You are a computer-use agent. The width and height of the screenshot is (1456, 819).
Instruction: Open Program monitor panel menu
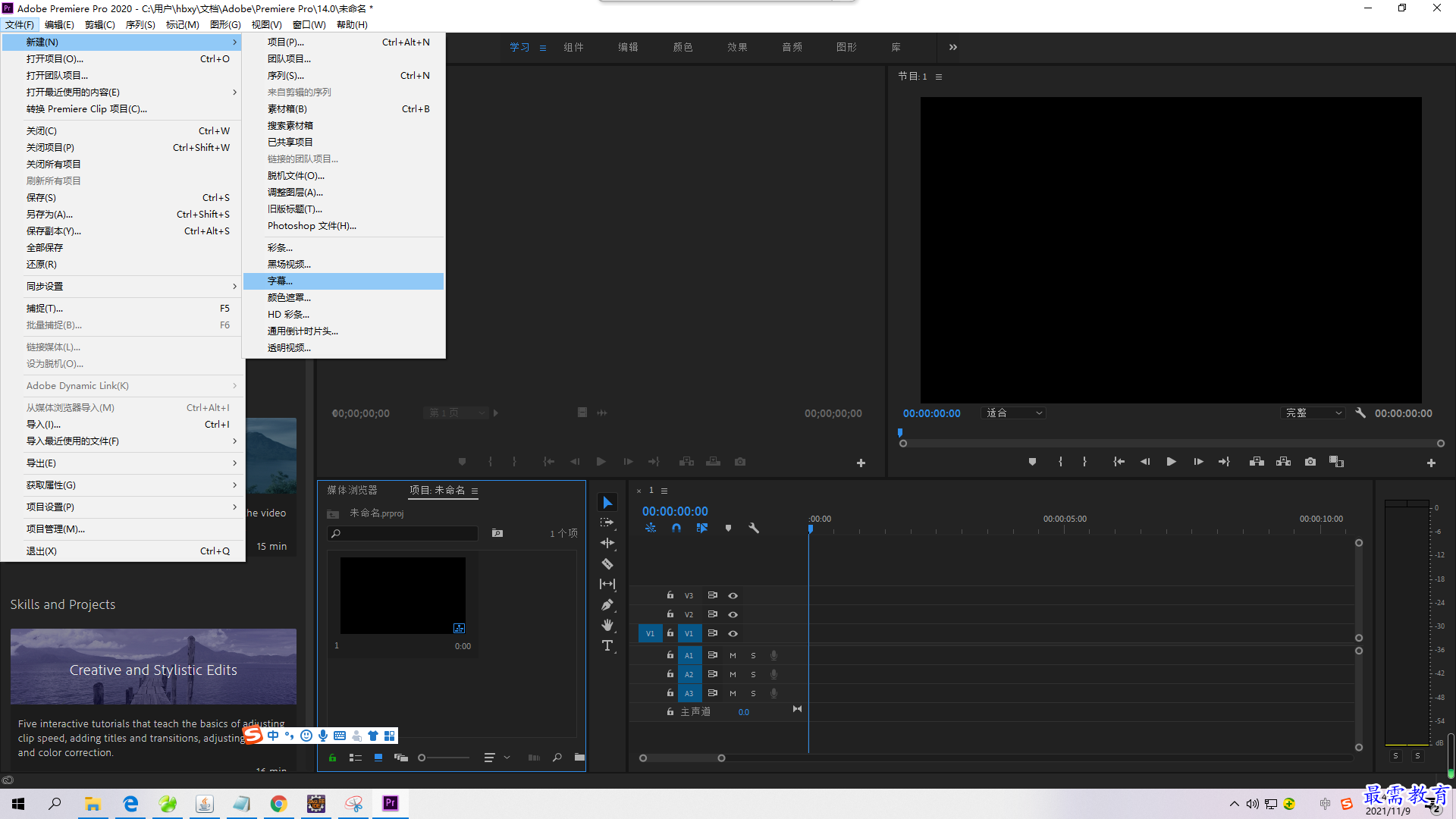(x=939, y=77)
